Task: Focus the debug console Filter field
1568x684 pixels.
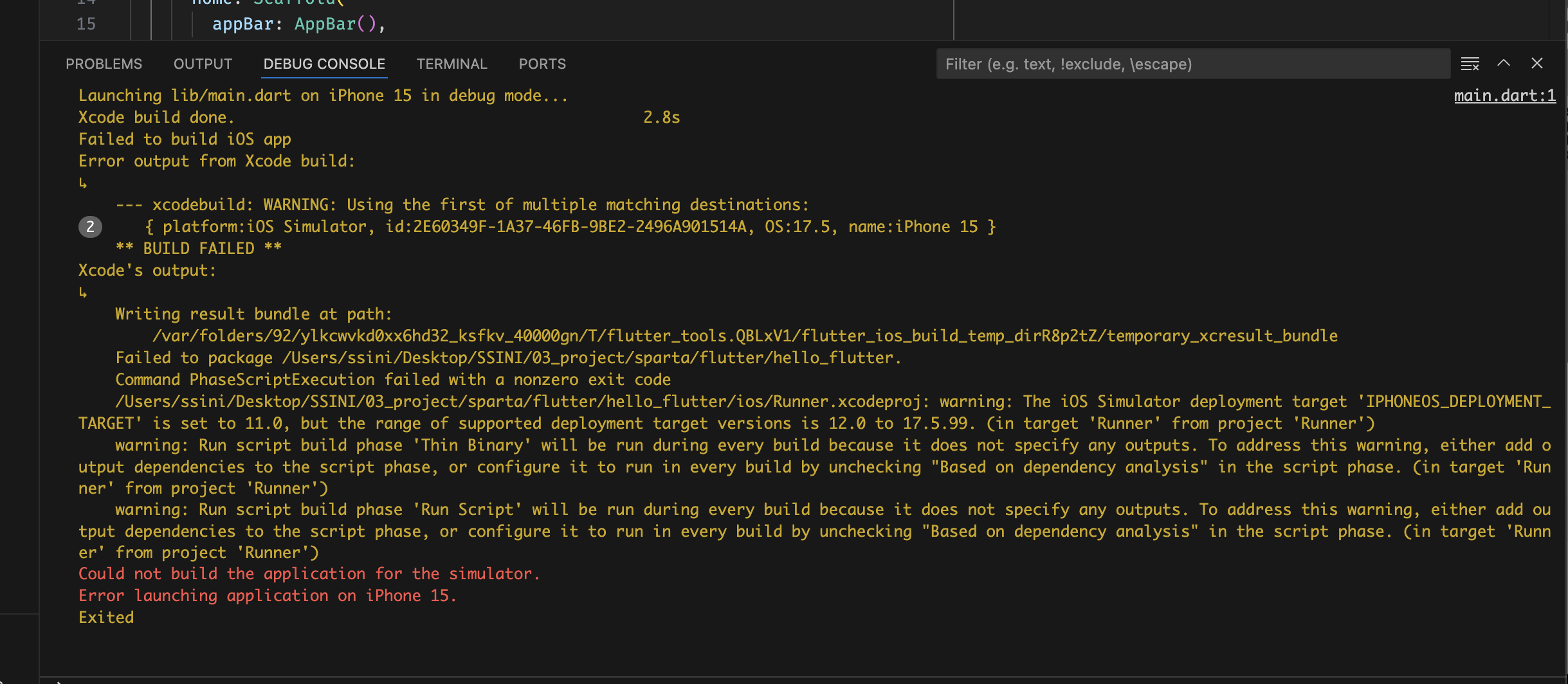Action: point(1193,64)
